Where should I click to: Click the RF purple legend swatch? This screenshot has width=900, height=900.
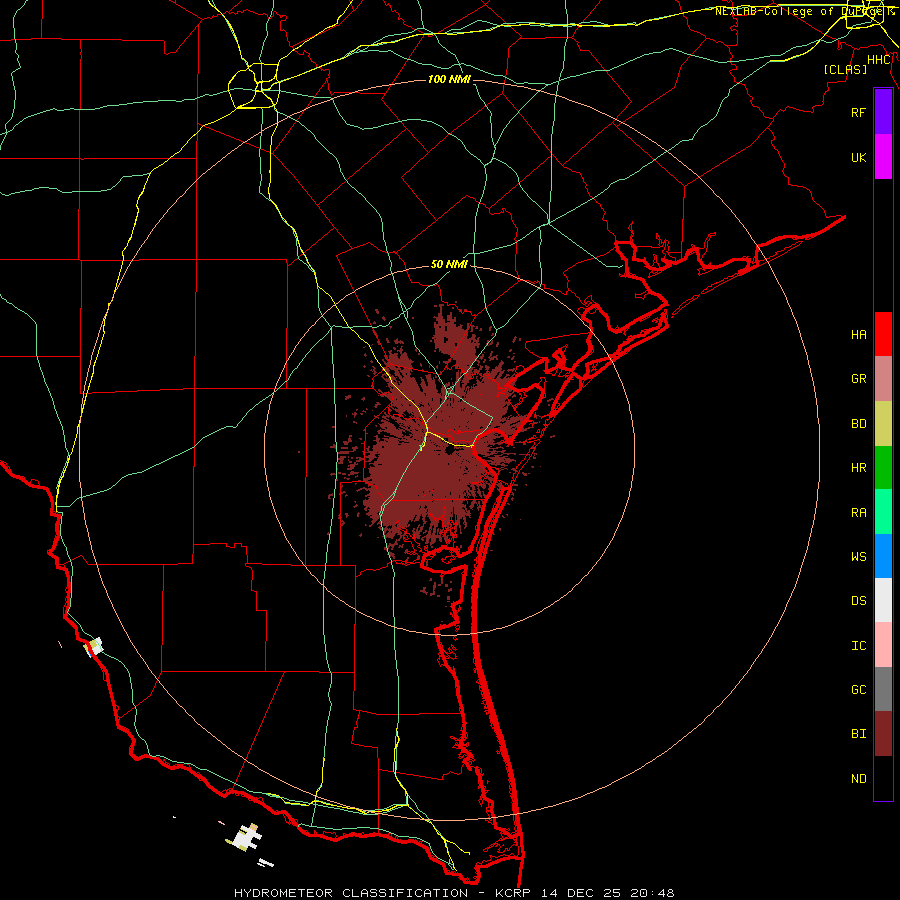click(x=883, y=112)
